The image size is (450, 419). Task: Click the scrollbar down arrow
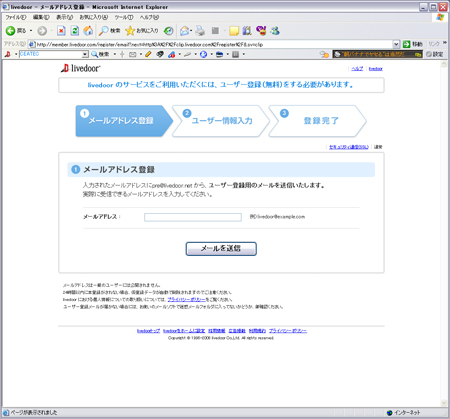point(444,403)
